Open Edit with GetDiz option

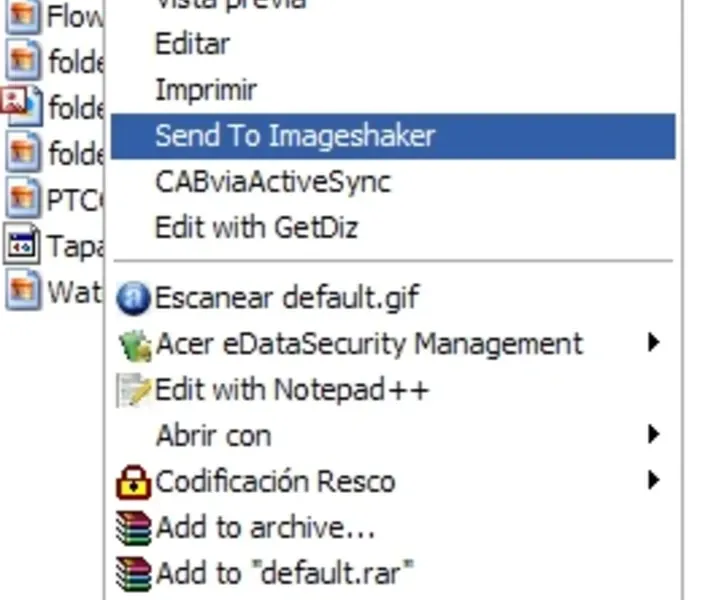(256, 228)
